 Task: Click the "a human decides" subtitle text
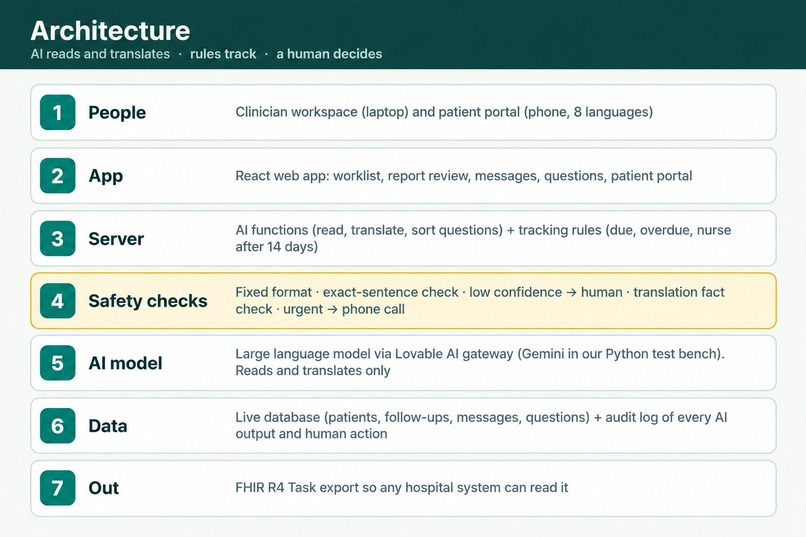(329, 54)
